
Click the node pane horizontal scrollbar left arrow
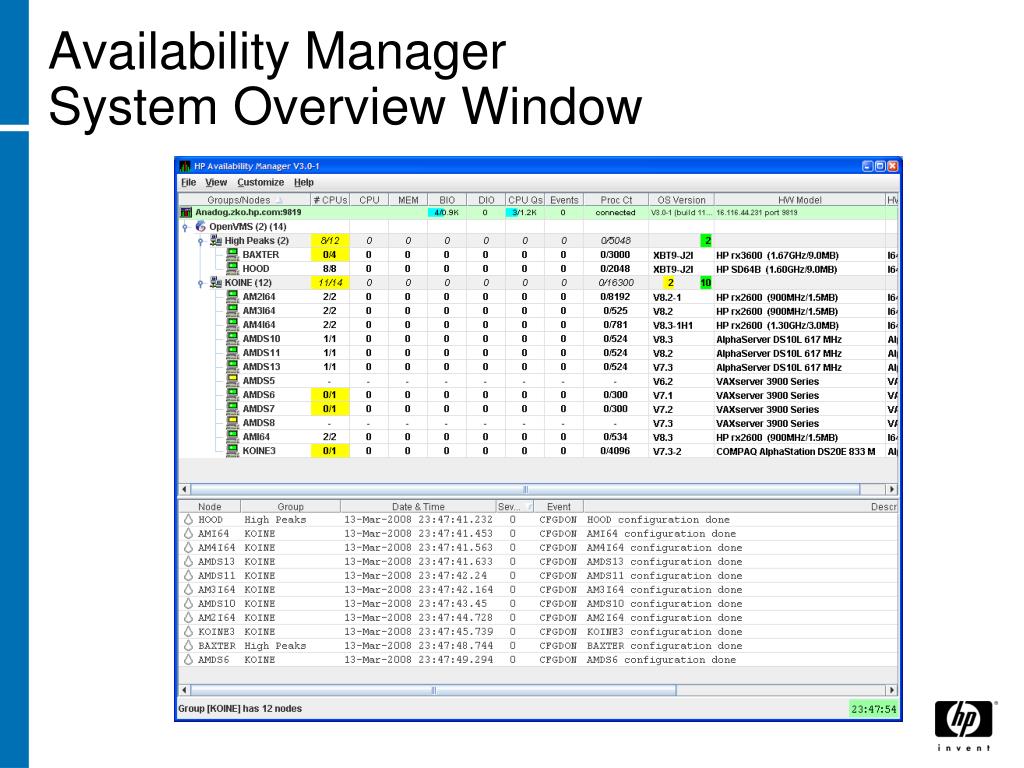click(x=185, y=489)
